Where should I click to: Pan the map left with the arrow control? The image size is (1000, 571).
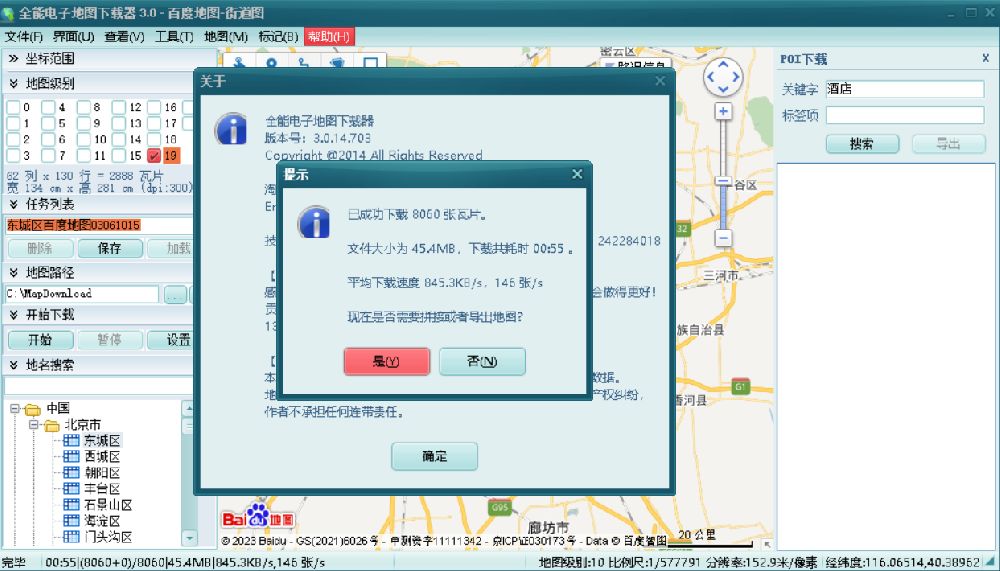[710, 77]
